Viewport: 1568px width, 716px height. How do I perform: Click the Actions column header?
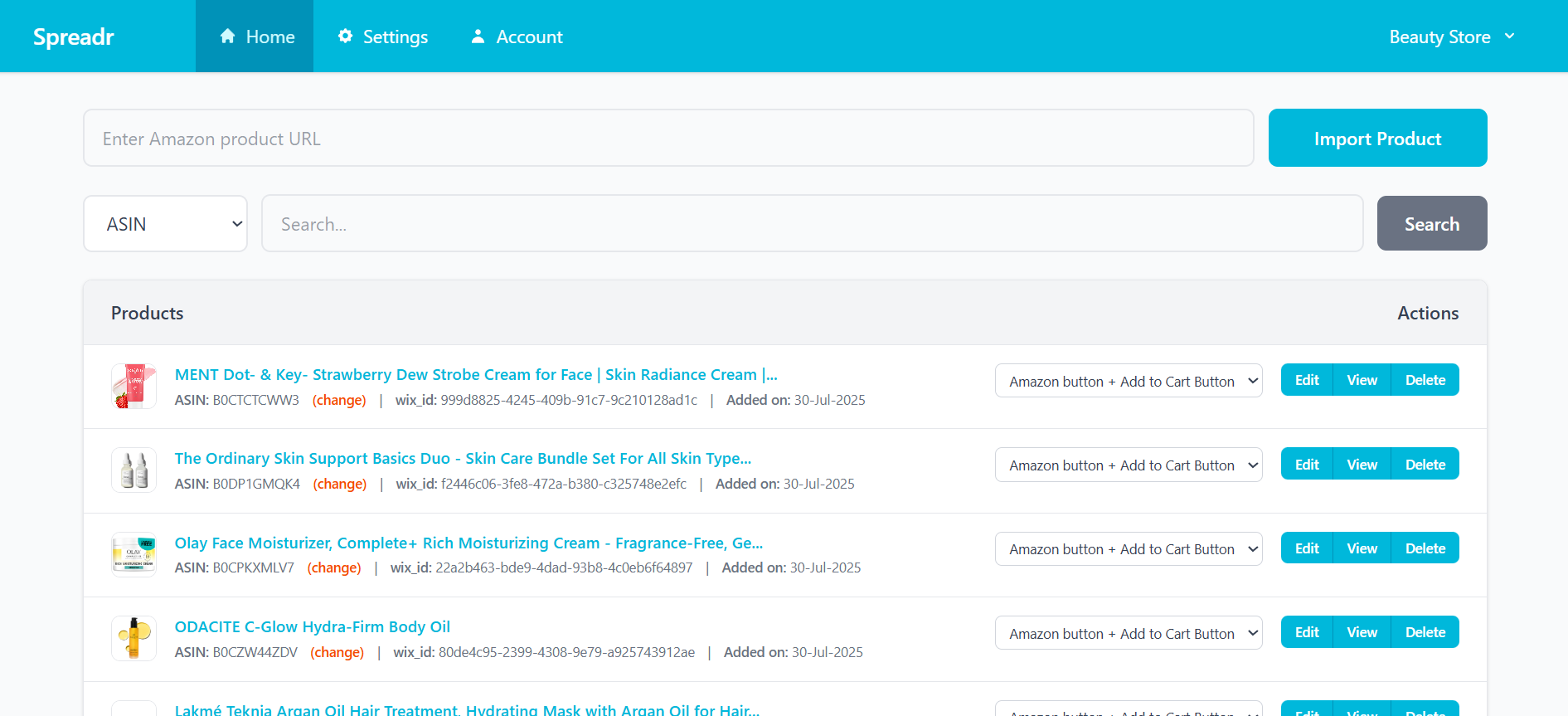pos(1428,313)
